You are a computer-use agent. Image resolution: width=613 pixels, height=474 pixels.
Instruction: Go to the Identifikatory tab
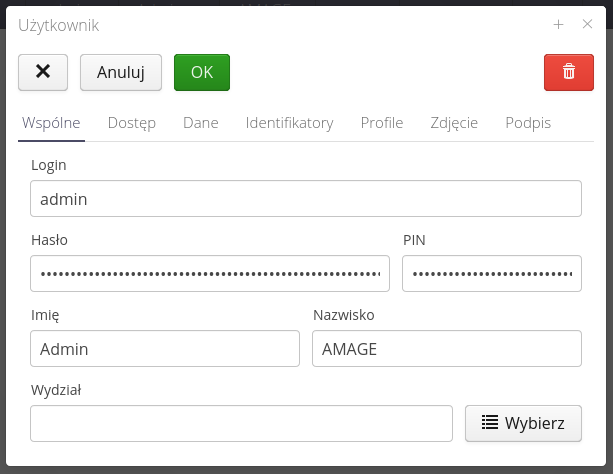289,123
